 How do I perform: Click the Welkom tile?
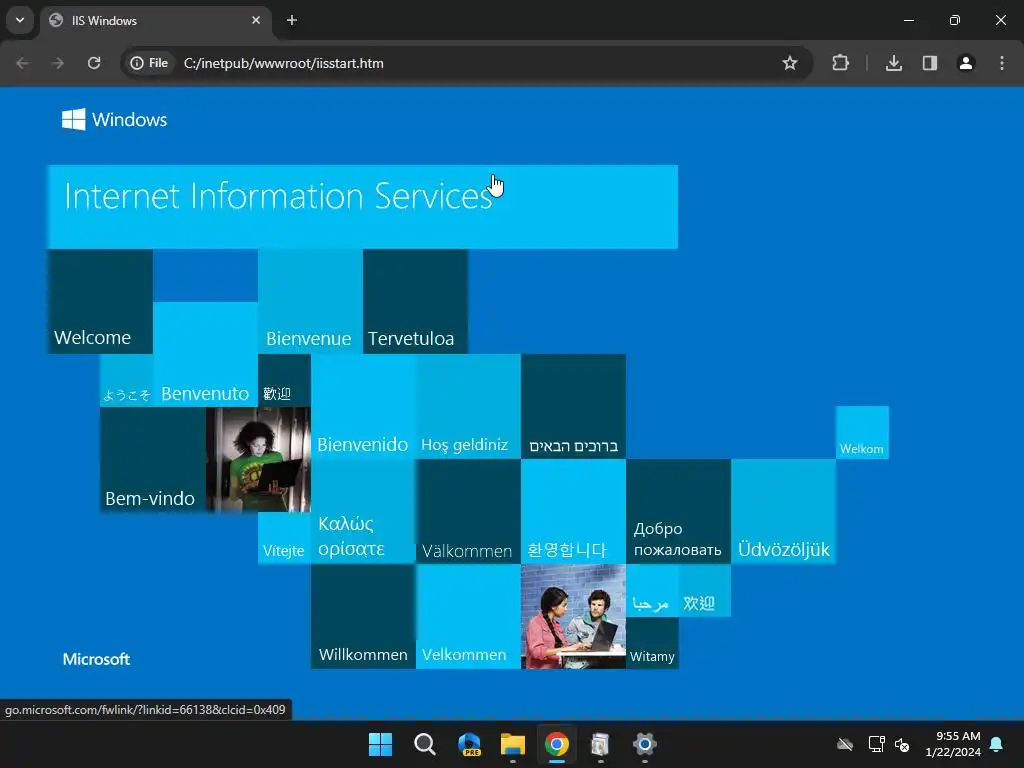862,432
